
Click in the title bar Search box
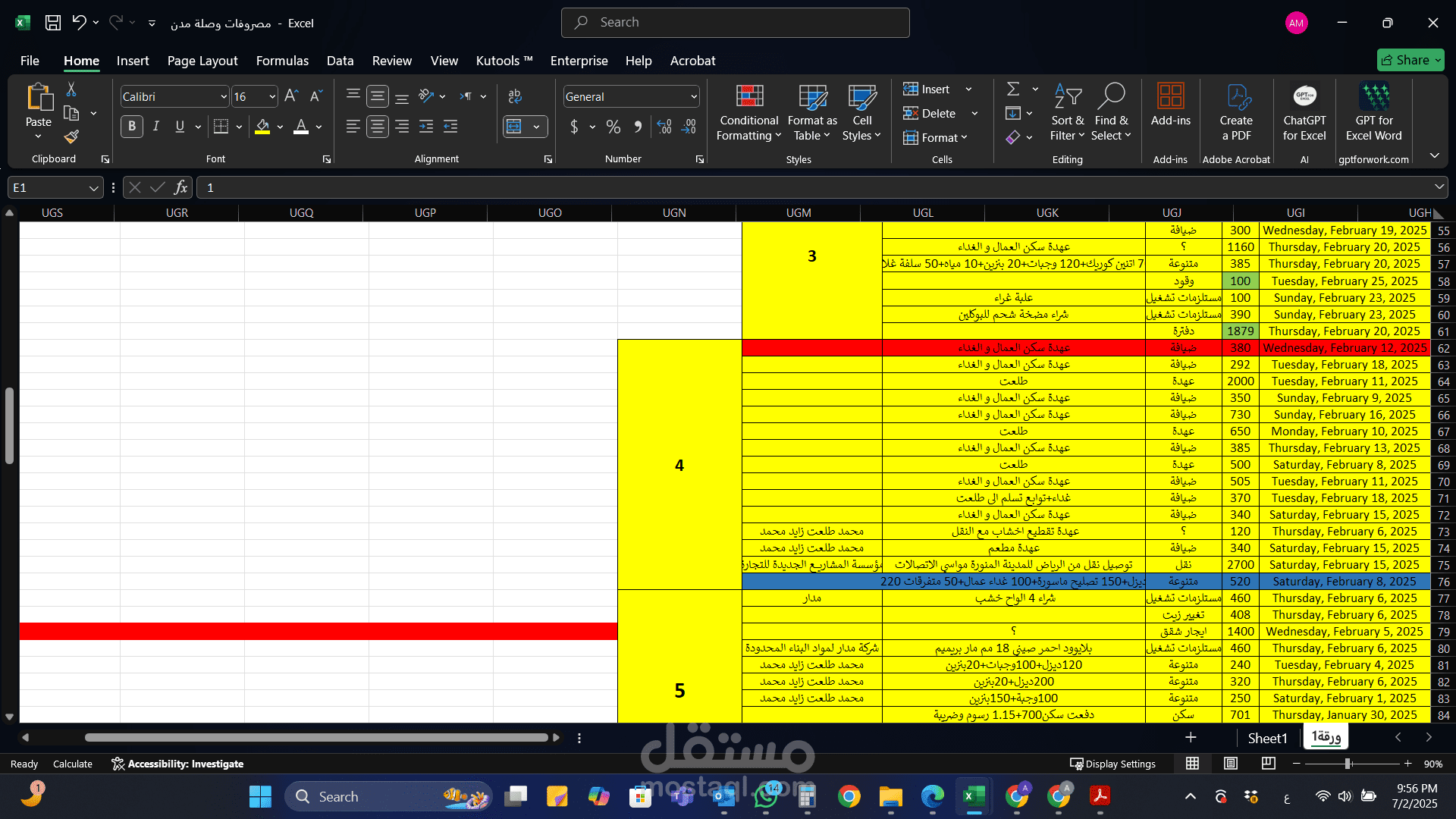coord(736,23)
